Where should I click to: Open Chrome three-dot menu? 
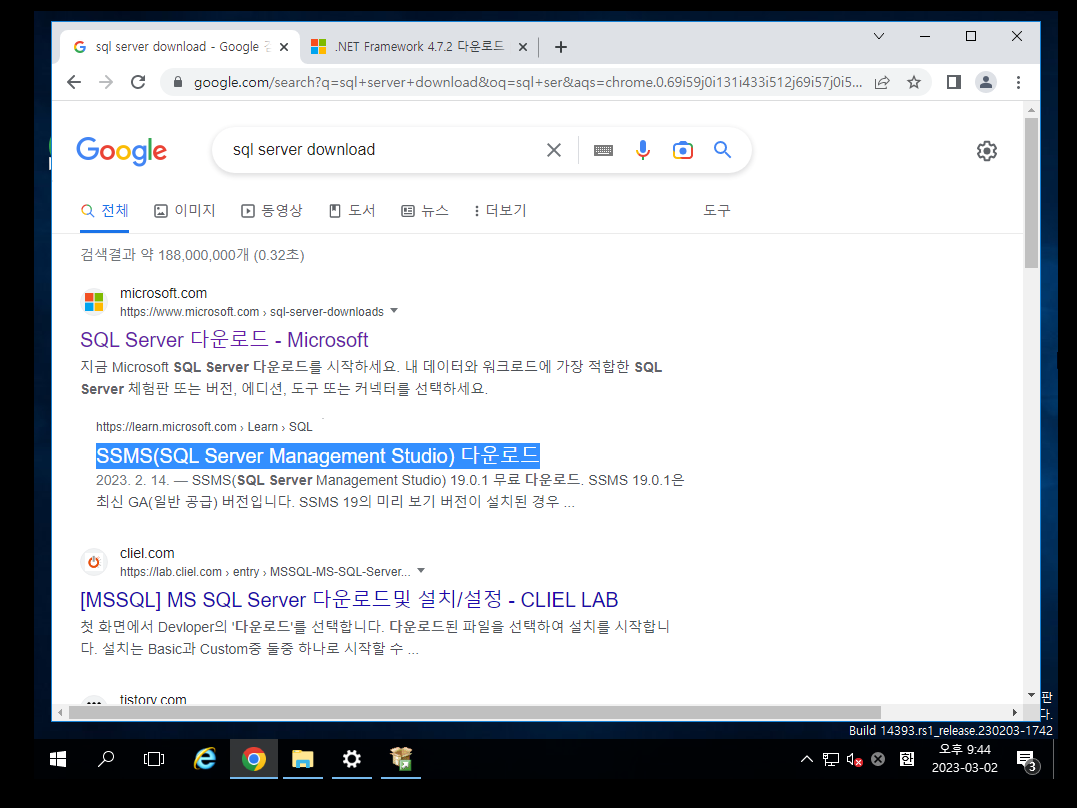(x=1019, y=82)
